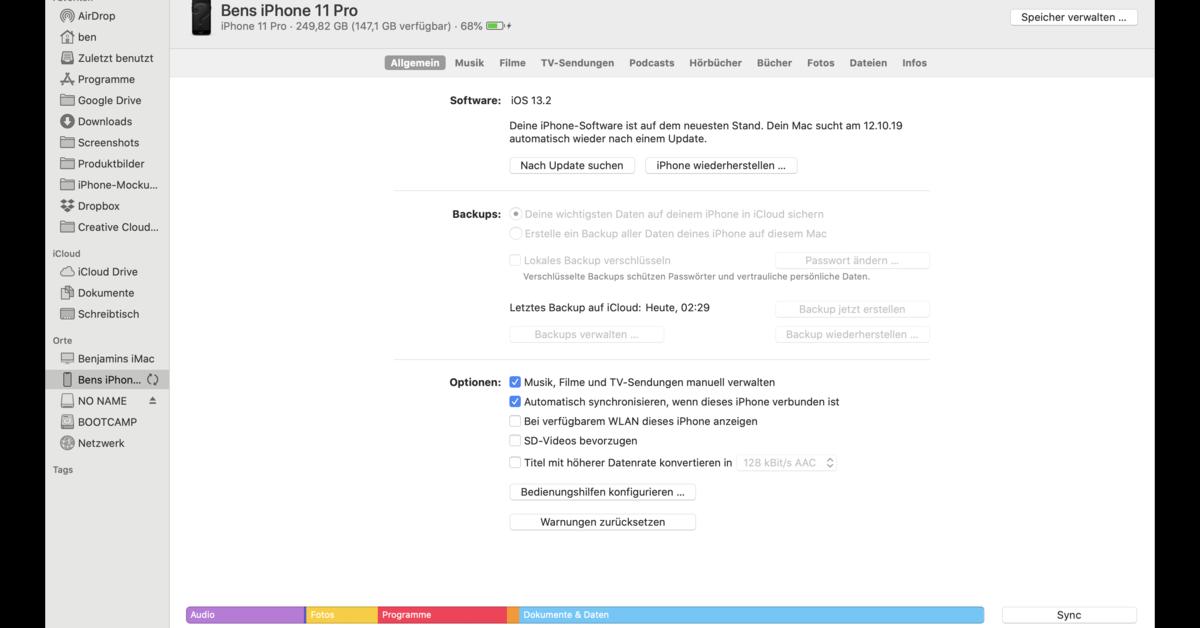Open the Infos tab
Screen dimensions: 1200x628
[x=914, y=63]
